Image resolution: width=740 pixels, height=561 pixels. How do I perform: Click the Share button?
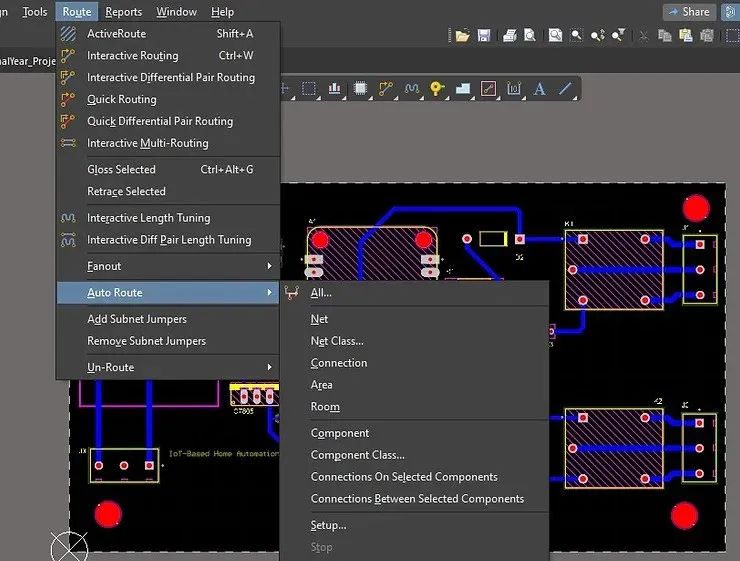click(689, 12)
